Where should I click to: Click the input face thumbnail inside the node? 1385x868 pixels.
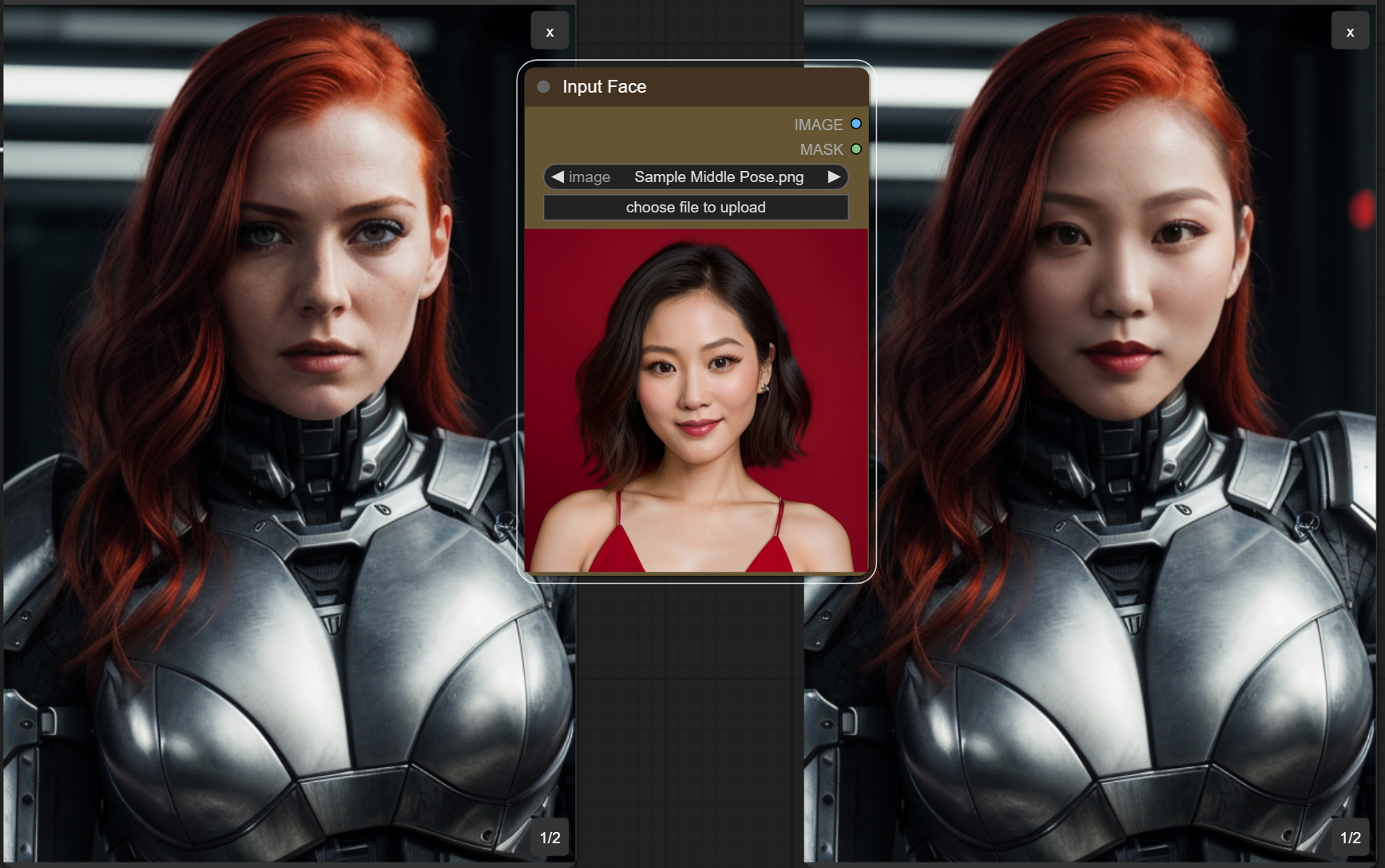pyautogui.click(x=696, y=401)
